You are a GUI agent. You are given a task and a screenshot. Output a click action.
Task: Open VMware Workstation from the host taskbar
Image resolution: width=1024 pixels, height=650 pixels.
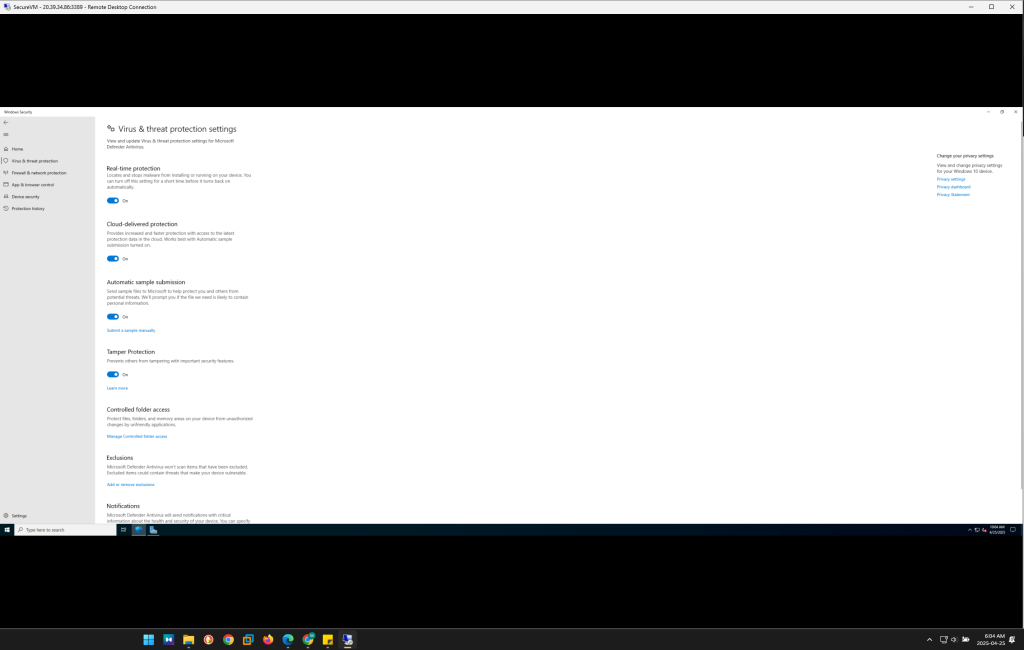pyautogui.click(x=248, y=640)
